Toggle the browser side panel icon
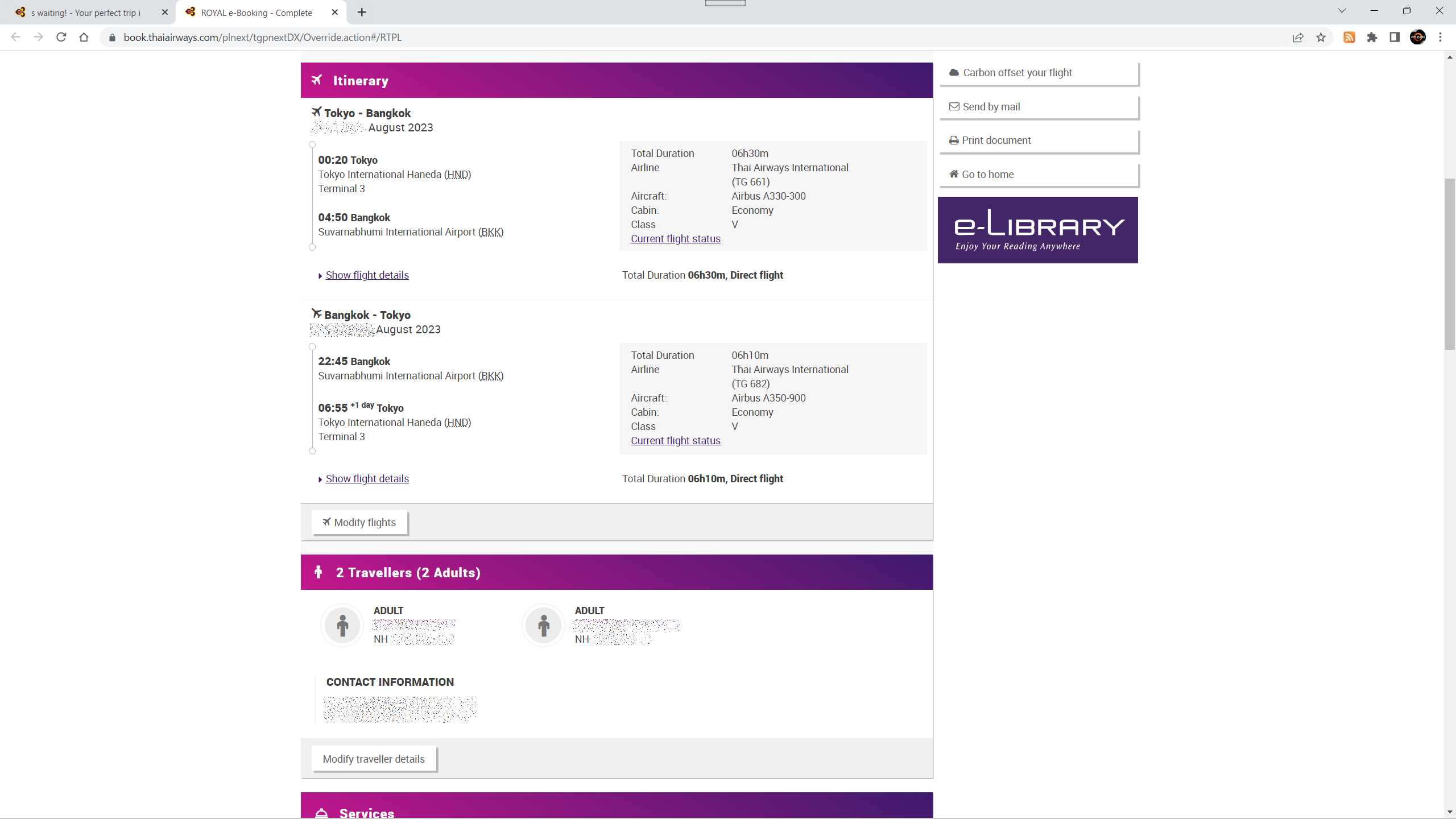Viewport: 1456px width, 819px height. tap(1395, 38)
